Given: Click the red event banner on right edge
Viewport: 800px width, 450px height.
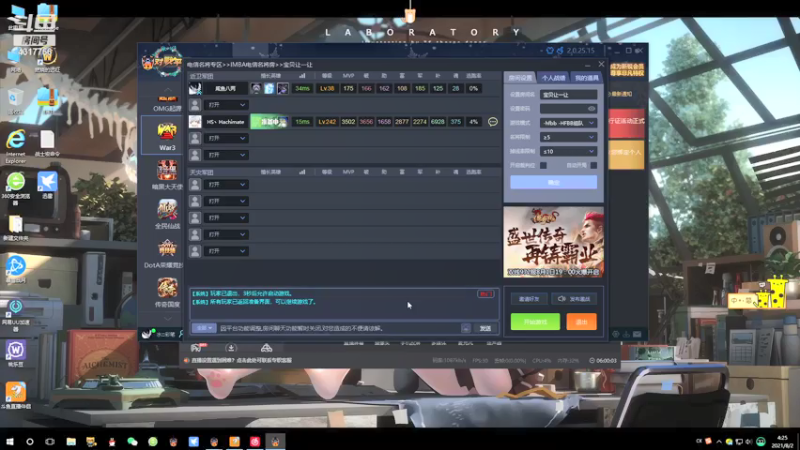Looking at the screenshot, I should pos(627,122).
